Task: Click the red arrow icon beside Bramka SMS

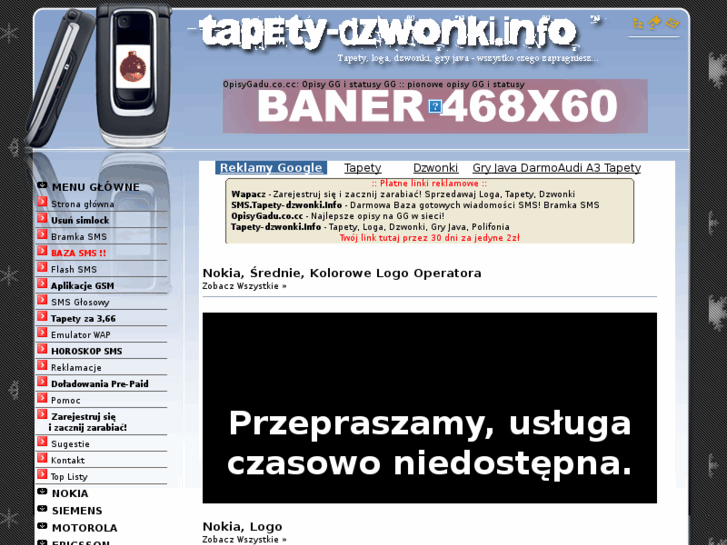Action: (42, 234)
